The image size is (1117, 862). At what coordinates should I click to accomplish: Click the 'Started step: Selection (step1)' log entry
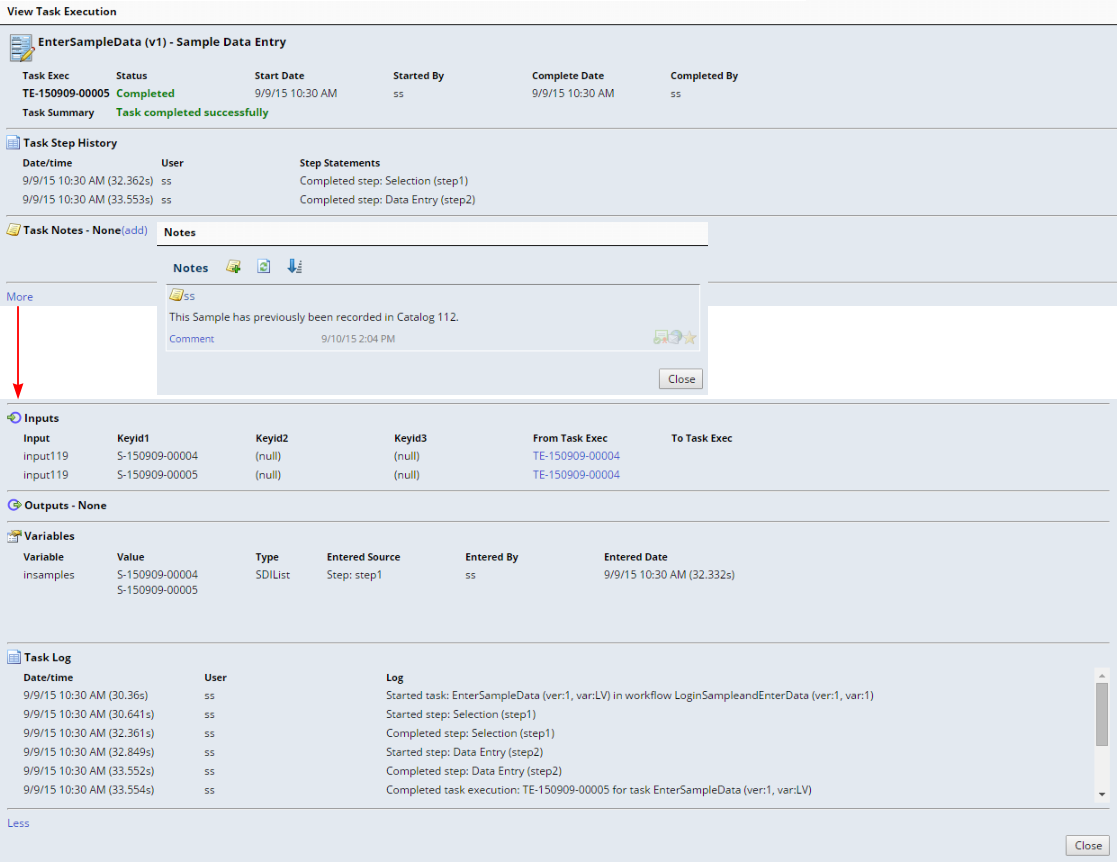(x=461, y=714)
